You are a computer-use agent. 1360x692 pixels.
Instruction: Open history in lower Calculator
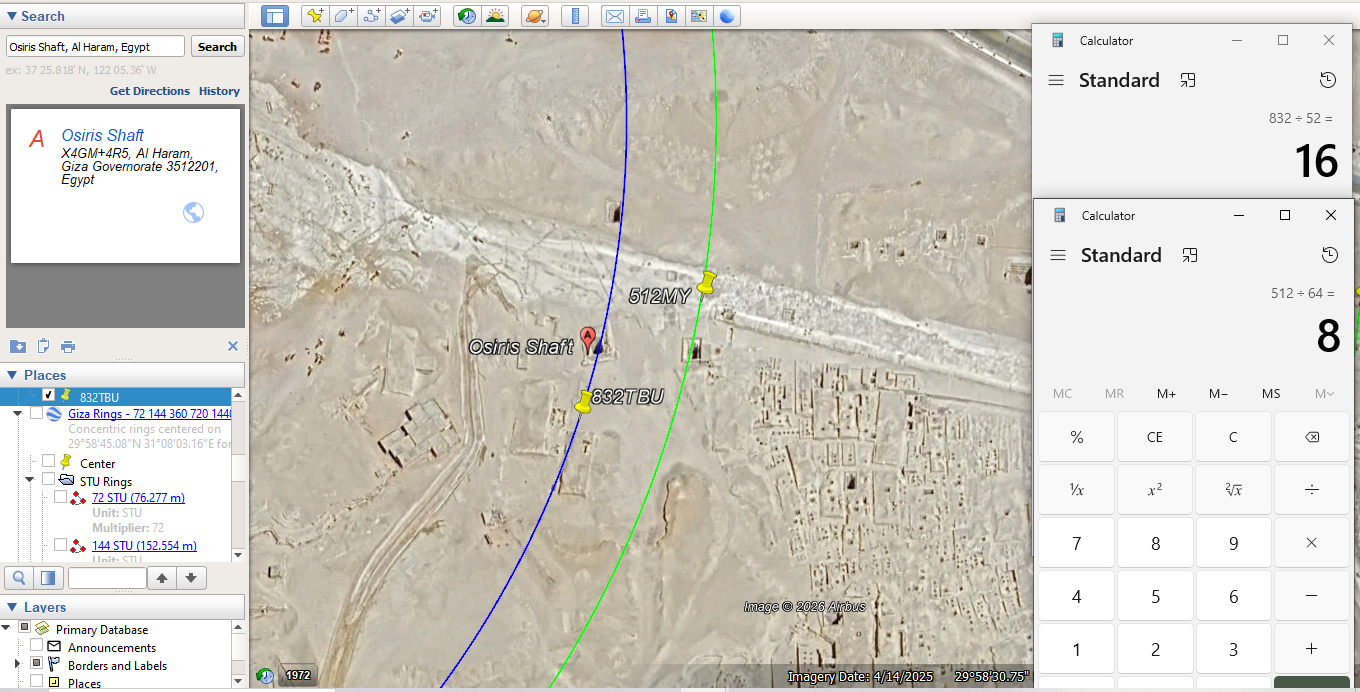click(1329, 255)
